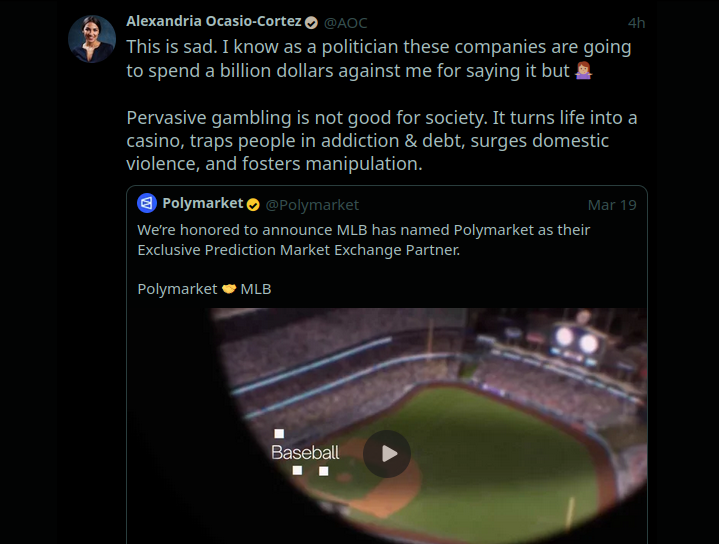This screenshot has height=544, width=719.
Task: Open the quoted tweet's Mar 19 date
Action: coord(611,205)
